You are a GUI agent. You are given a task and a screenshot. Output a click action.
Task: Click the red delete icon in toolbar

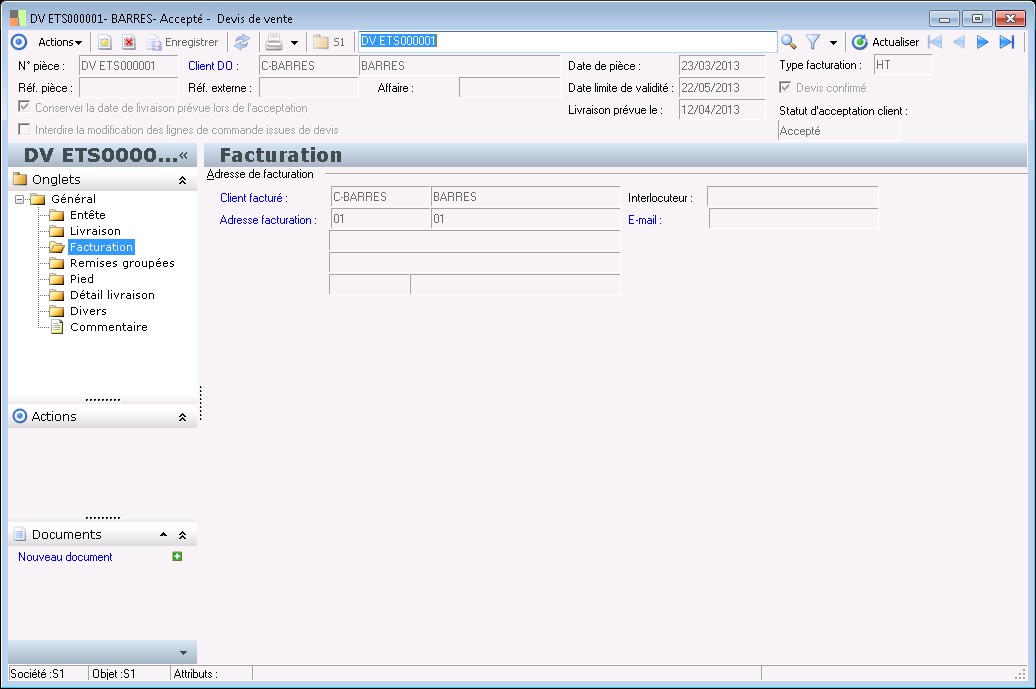tap(128, 42)
